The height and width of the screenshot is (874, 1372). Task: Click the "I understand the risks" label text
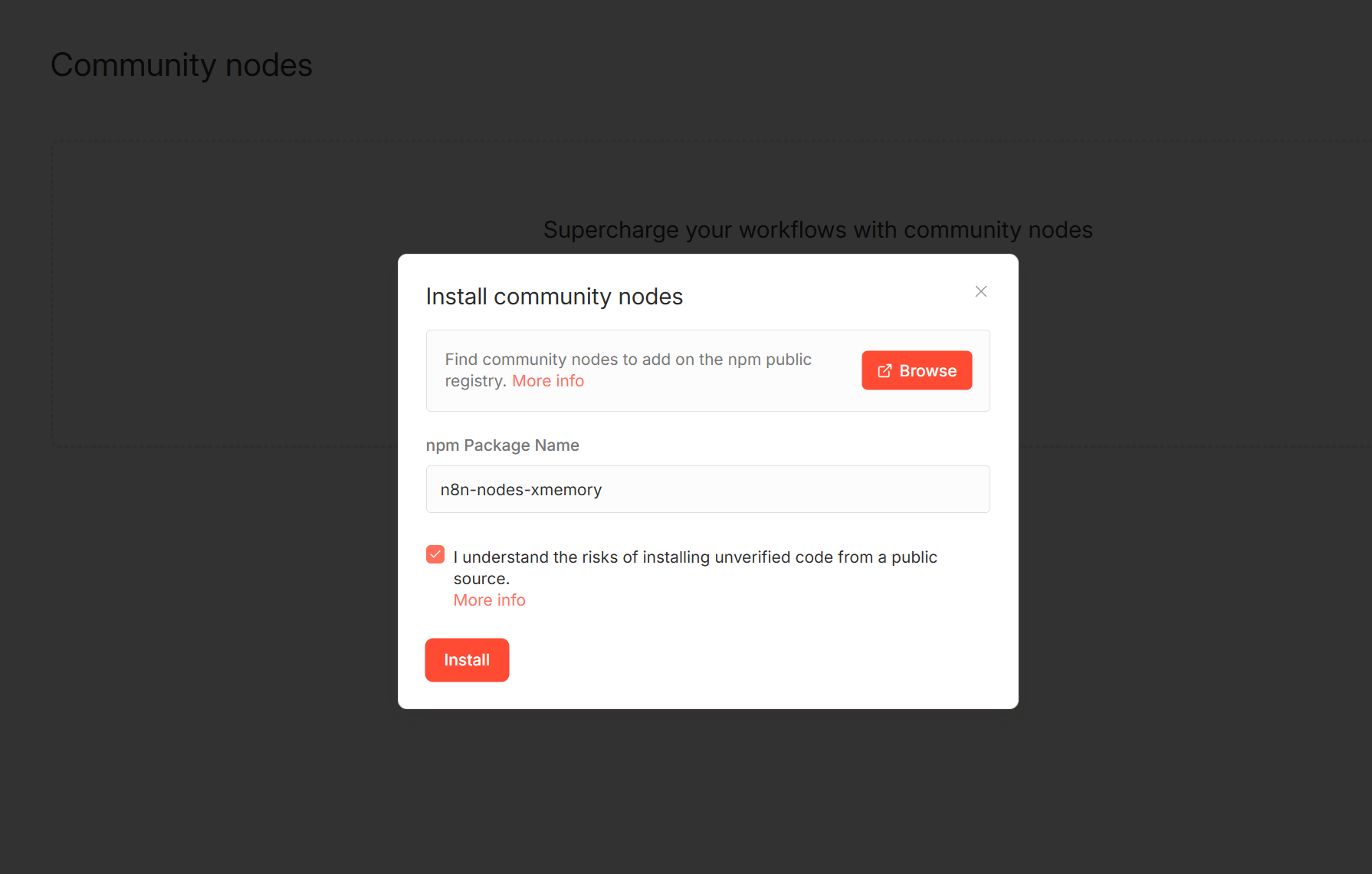(x=694, y=567)
